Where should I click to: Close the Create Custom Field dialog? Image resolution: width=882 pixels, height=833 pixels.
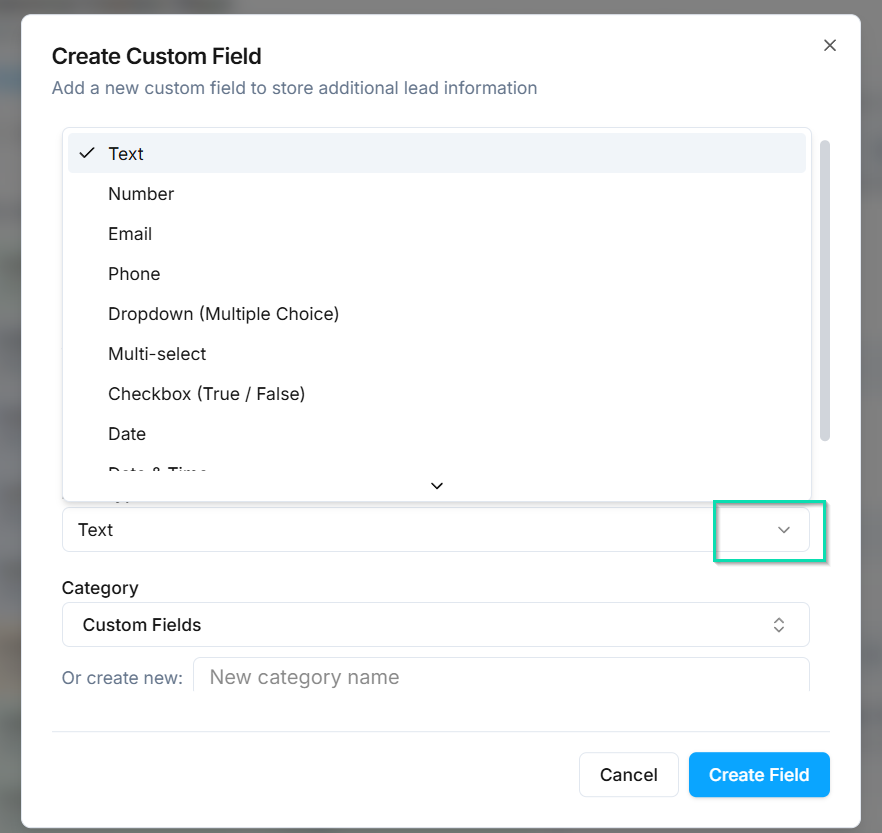click(829, 45)
